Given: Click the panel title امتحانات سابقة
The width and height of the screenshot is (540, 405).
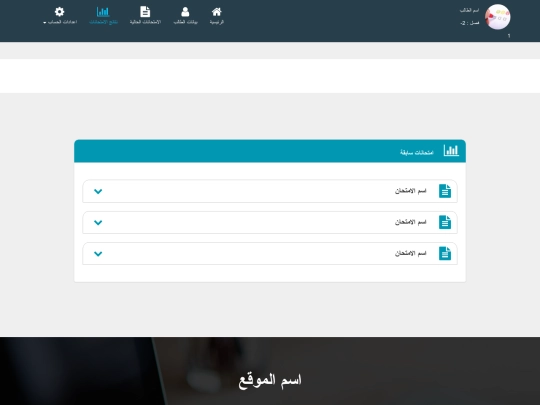Looking at the screenshot, I should tap(417, 153).
